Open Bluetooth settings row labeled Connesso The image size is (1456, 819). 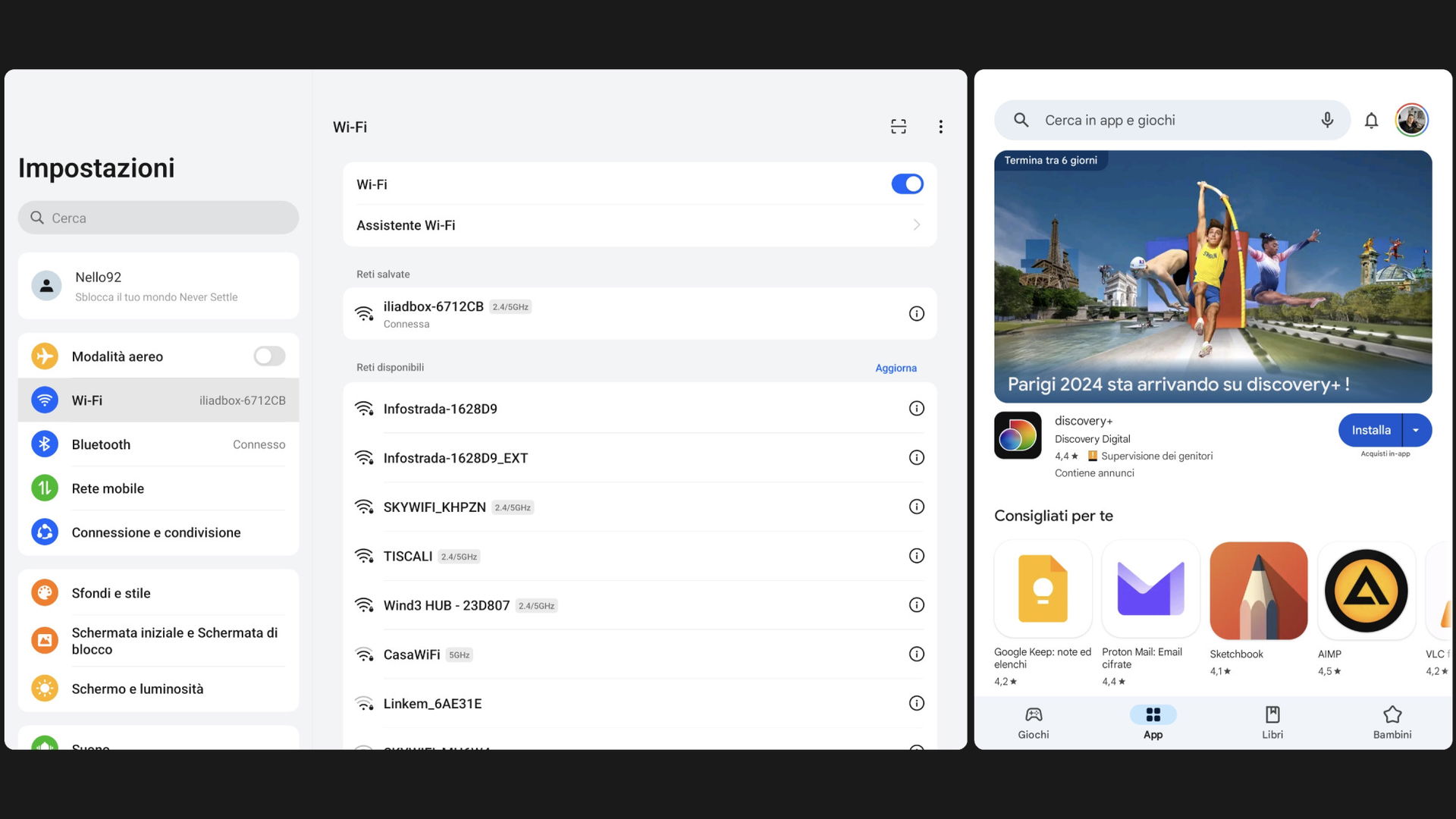[158, 444]
